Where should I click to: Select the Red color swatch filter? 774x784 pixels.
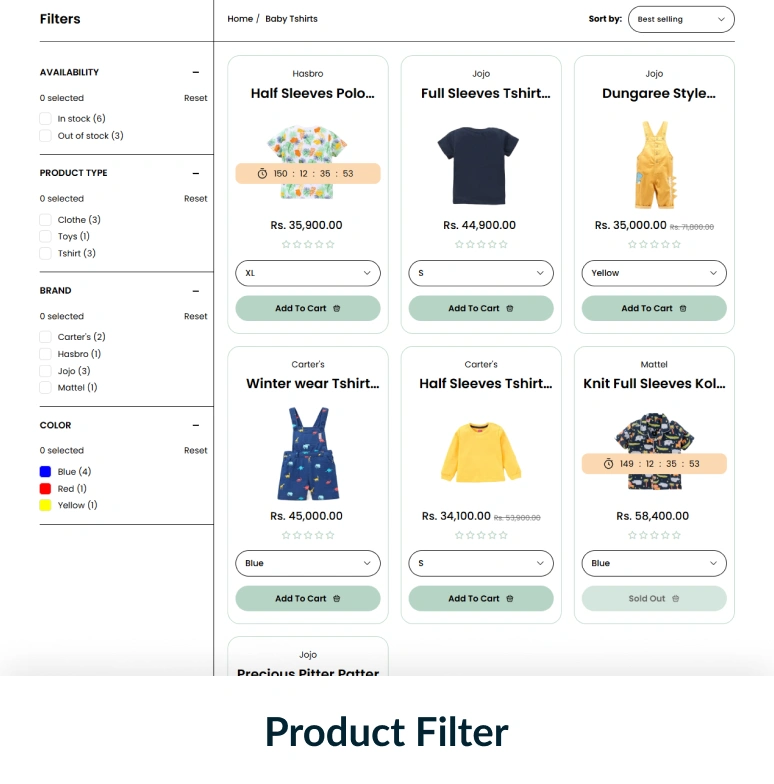(46, 488)
